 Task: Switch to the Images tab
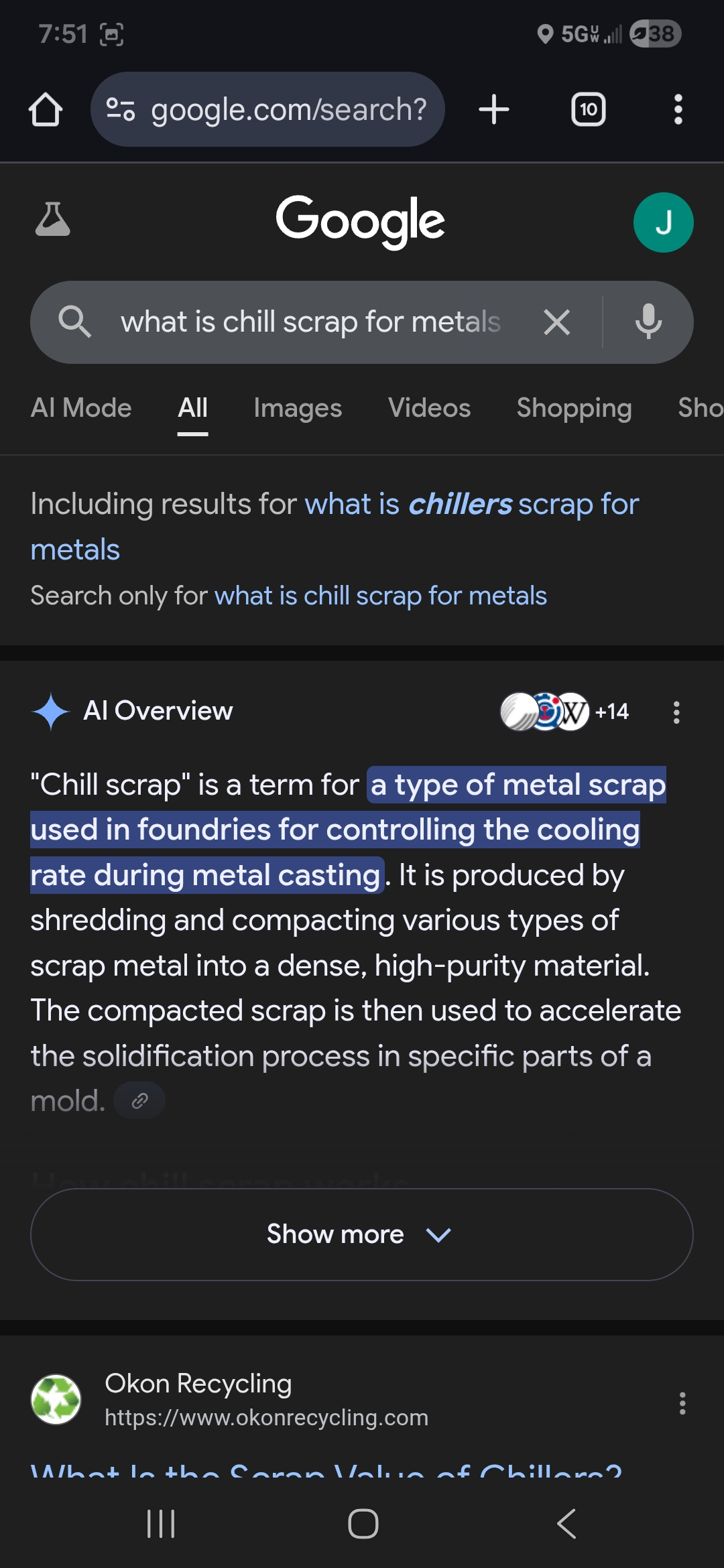(x=298, y=408)
